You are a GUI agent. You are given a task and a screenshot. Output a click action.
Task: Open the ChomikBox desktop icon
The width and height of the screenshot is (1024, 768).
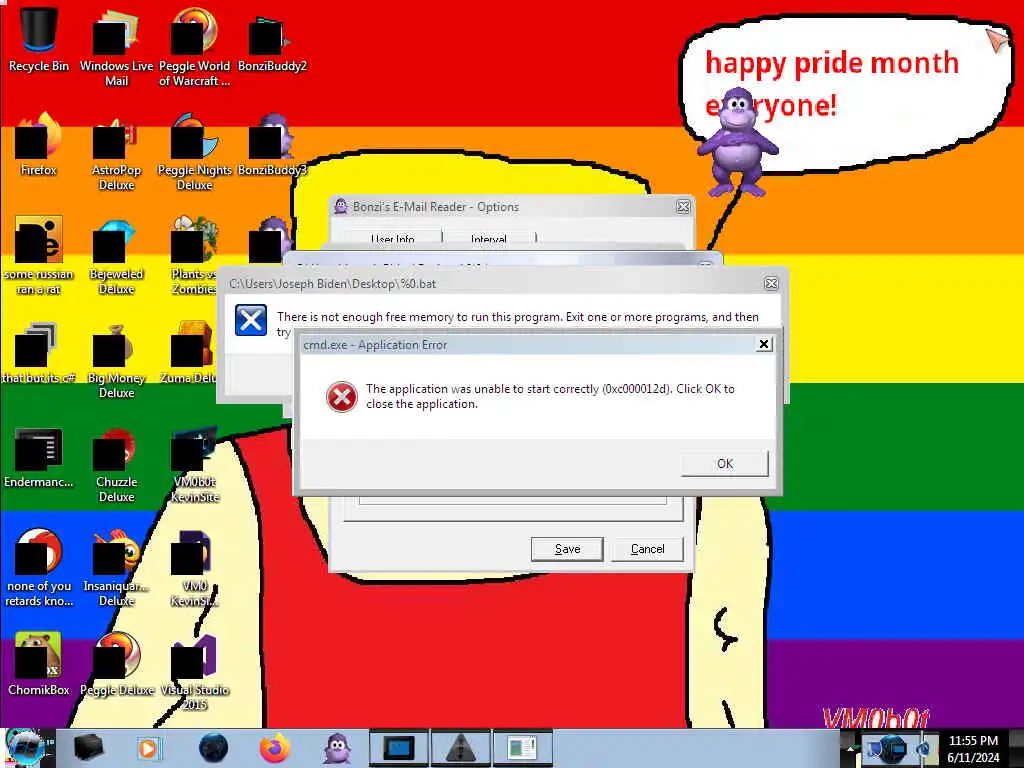[38, 664]
